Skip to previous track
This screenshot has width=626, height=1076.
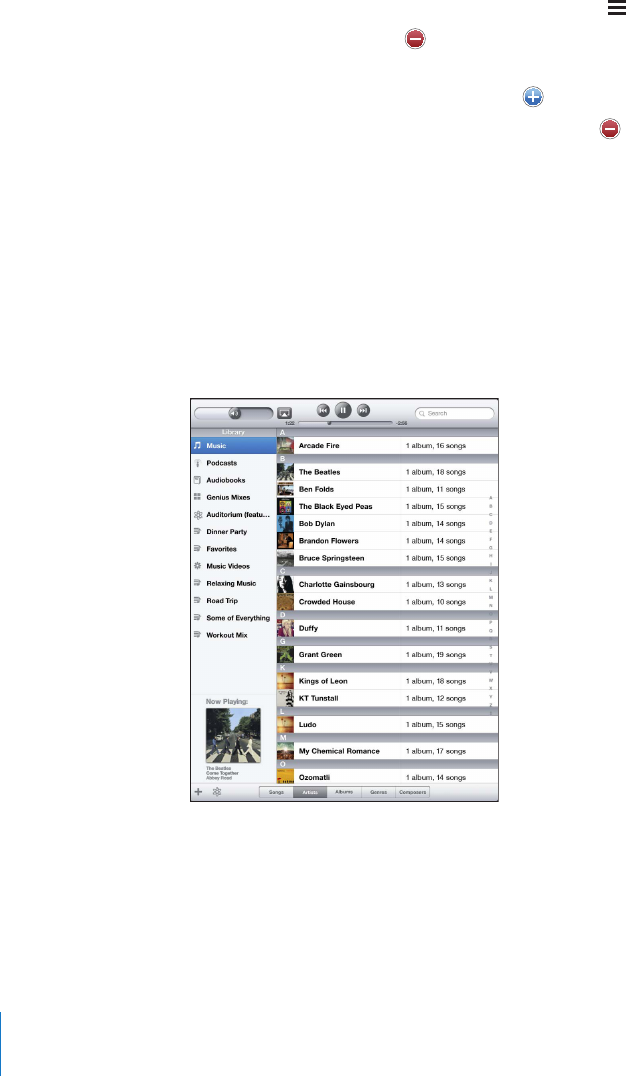coord(323,410)
